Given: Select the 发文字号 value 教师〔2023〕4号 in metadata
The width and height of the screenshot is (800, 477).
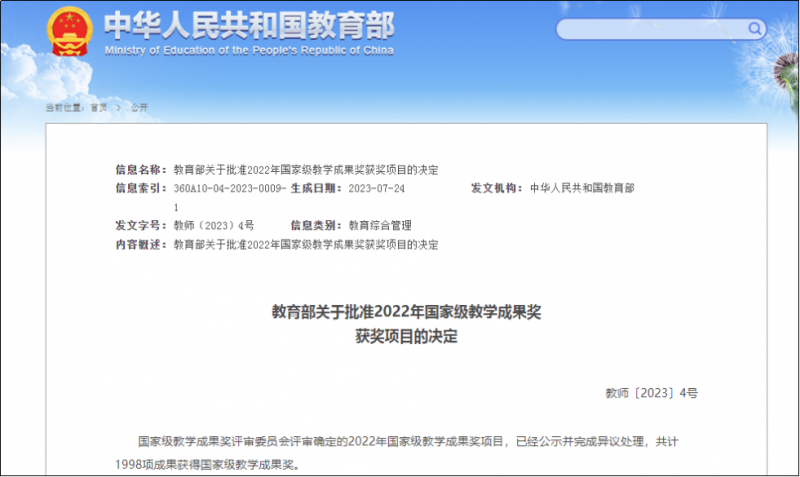Looking at the screenshot, I should click(x=214, y=225).
